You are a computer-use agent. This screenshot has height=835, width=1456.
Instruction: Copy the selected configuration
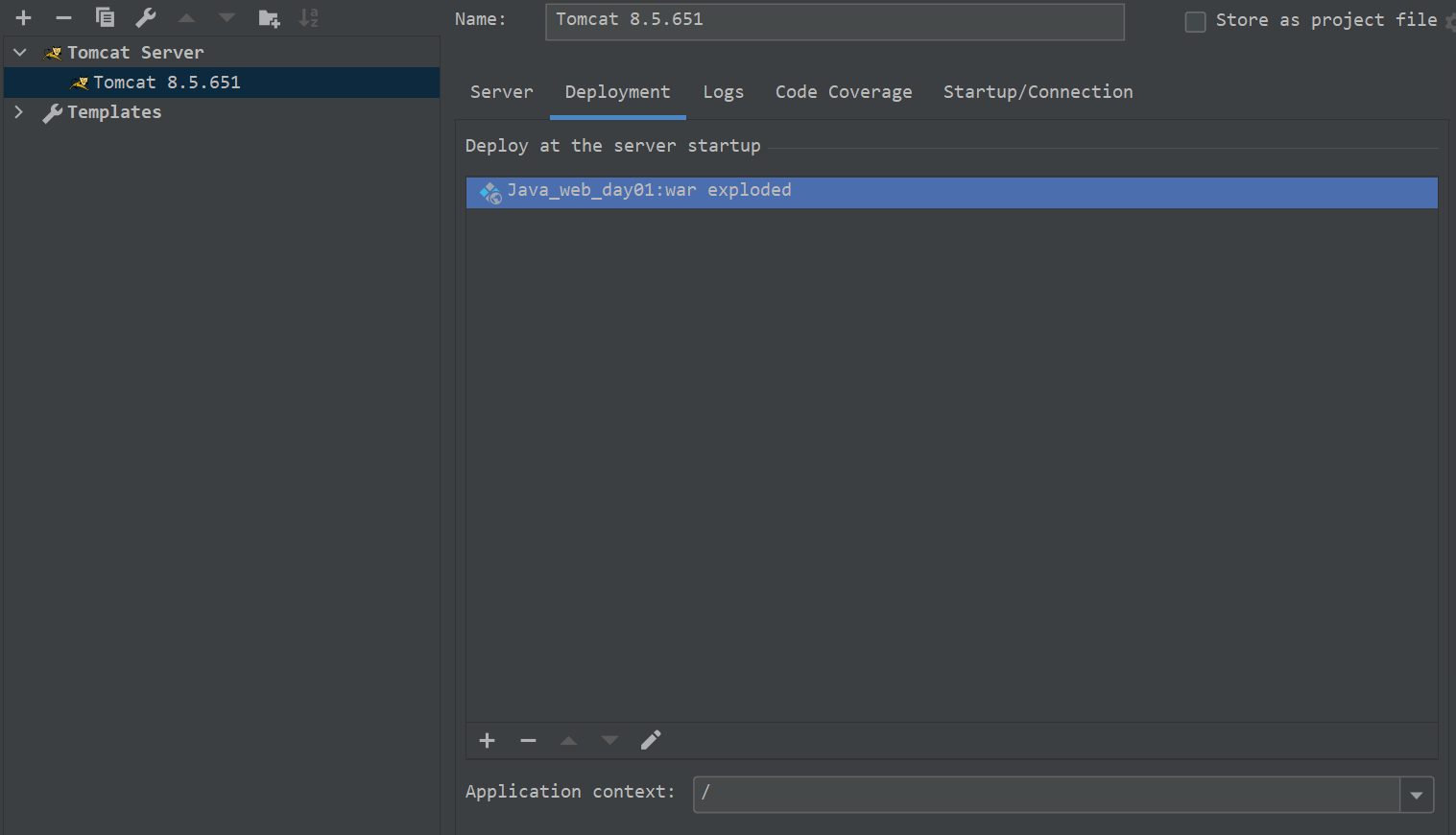pyautogui.click(x=105, y=17)
